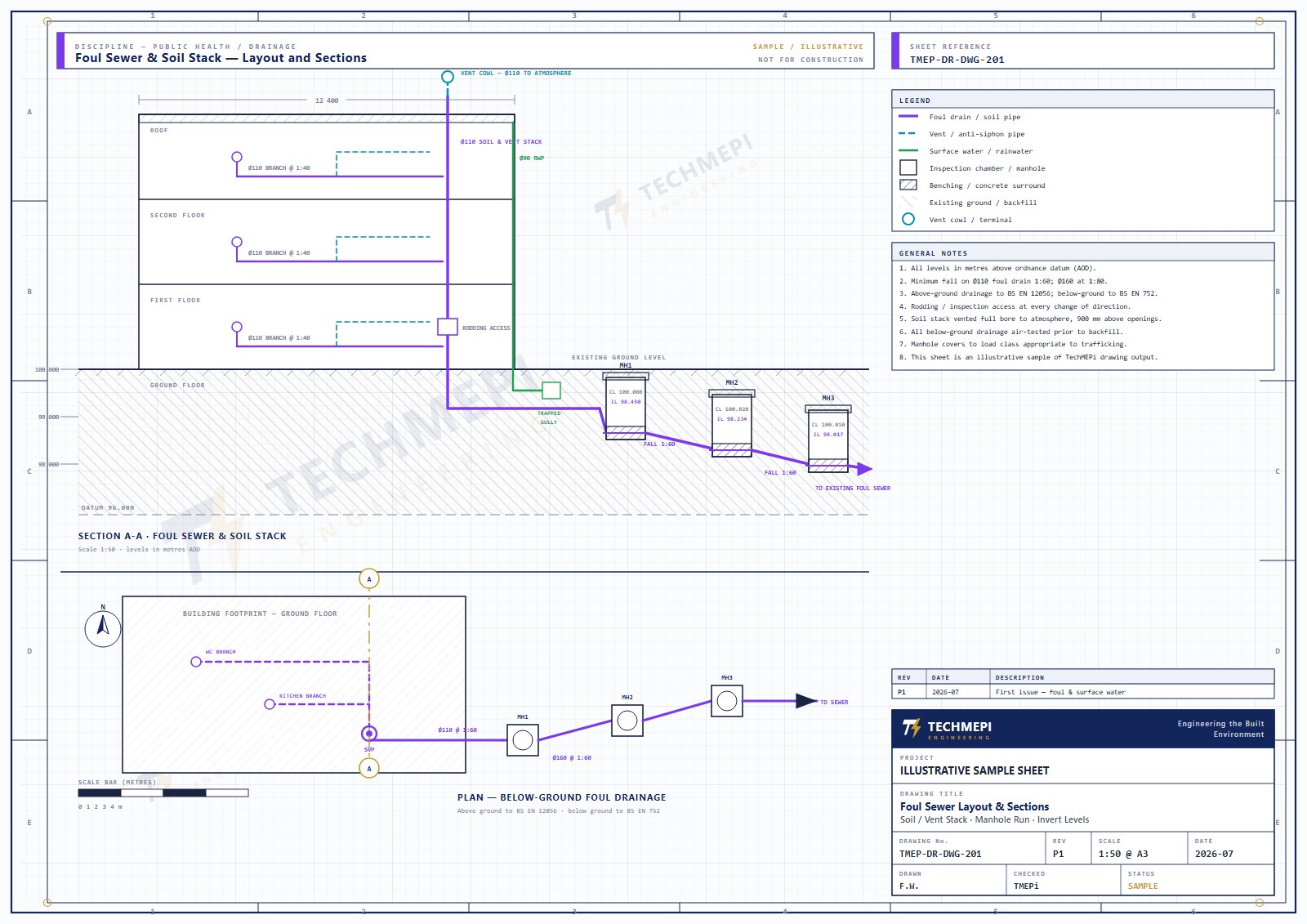Click the green trapped gully box
This screenshot has height=924, width=1307.
tap(551, 391)
